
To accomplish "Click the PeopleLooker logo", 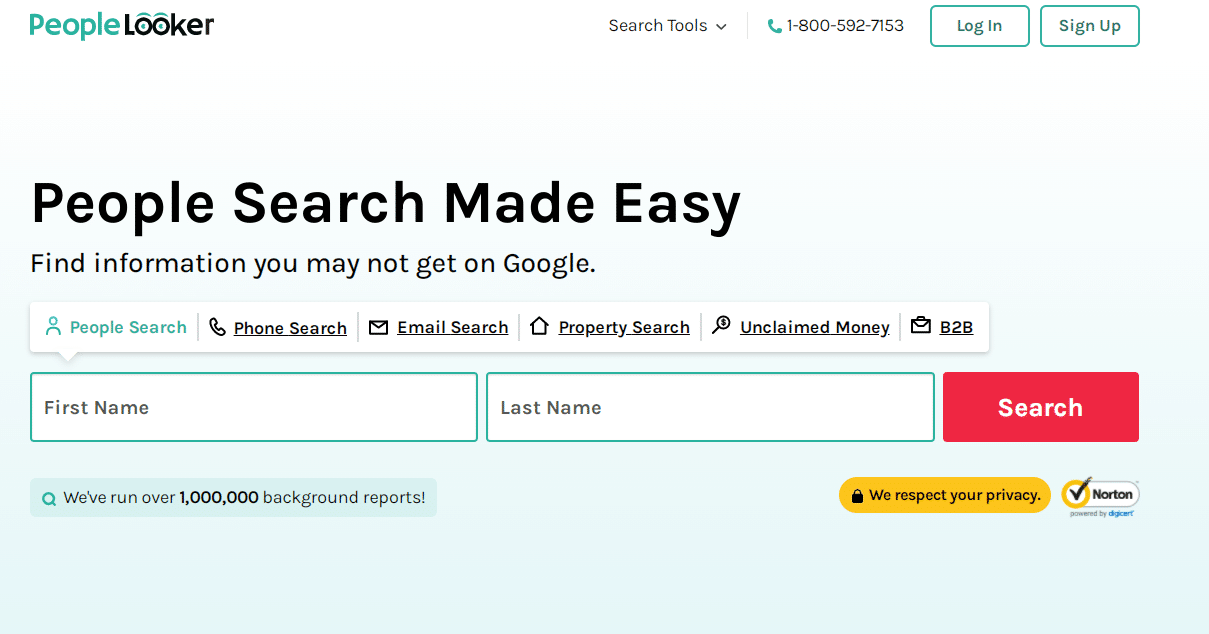I will 122,25.
